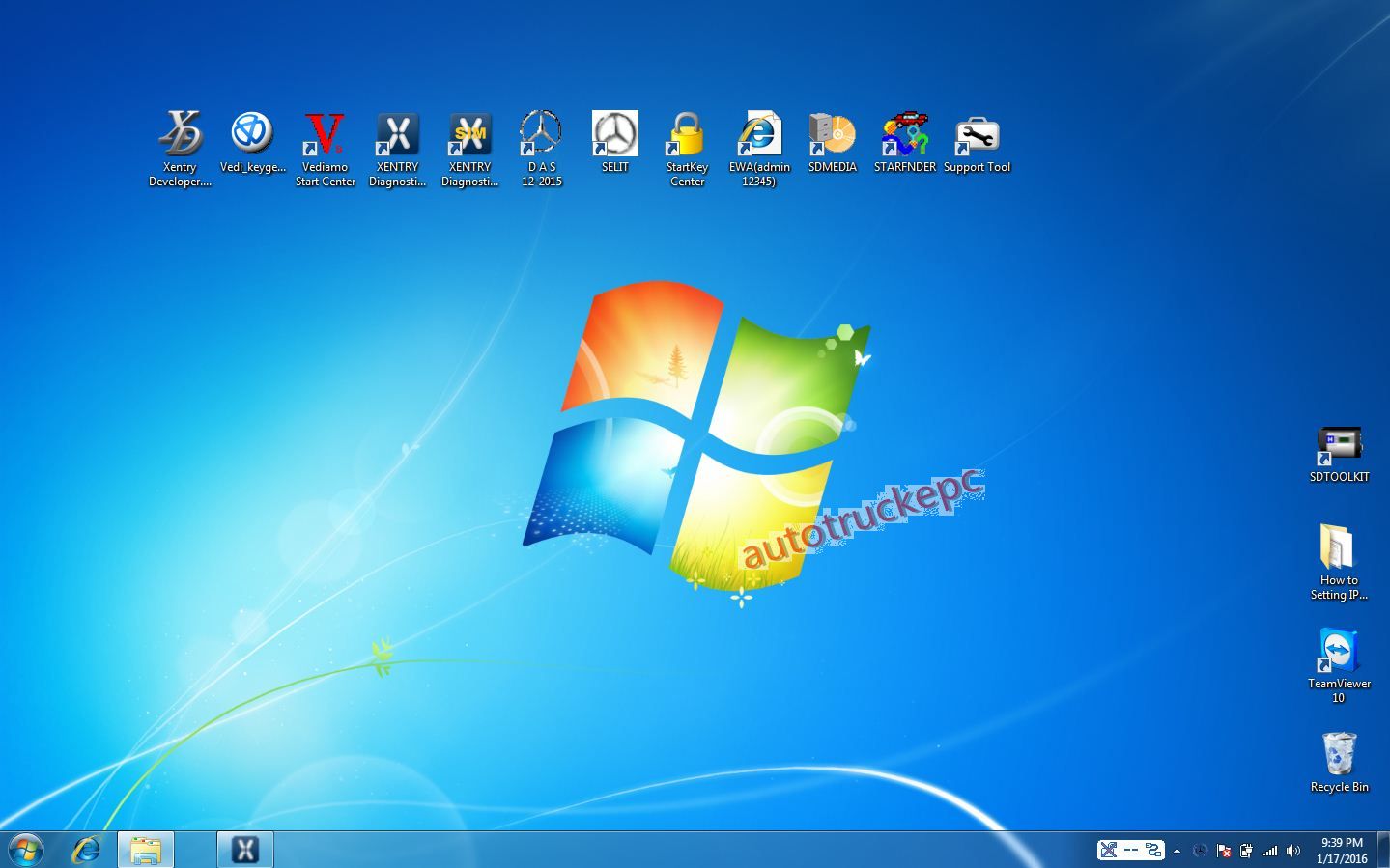Open StartKey Center padlock icon

click(687, 148)
